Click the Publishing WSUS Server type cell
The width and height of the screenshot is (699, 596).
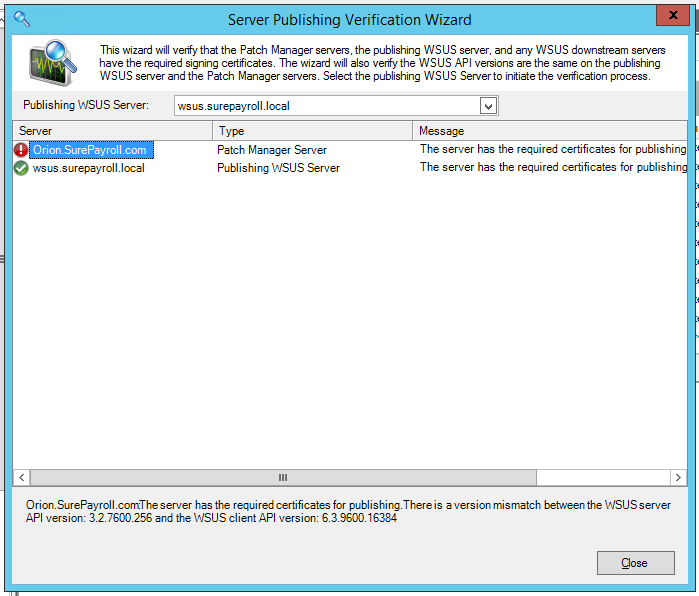tap(278, 168)
